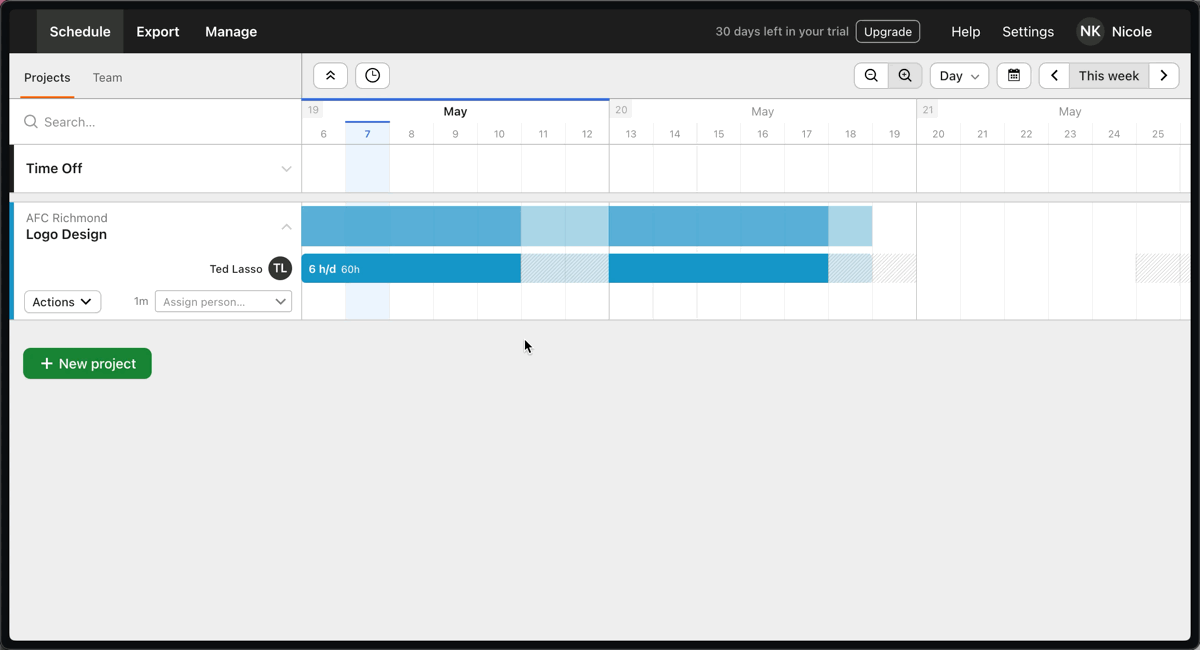Viewport: 1200px width, 650px height.
Task: Click the clock icon in toolbar
Action: (373, 76)
